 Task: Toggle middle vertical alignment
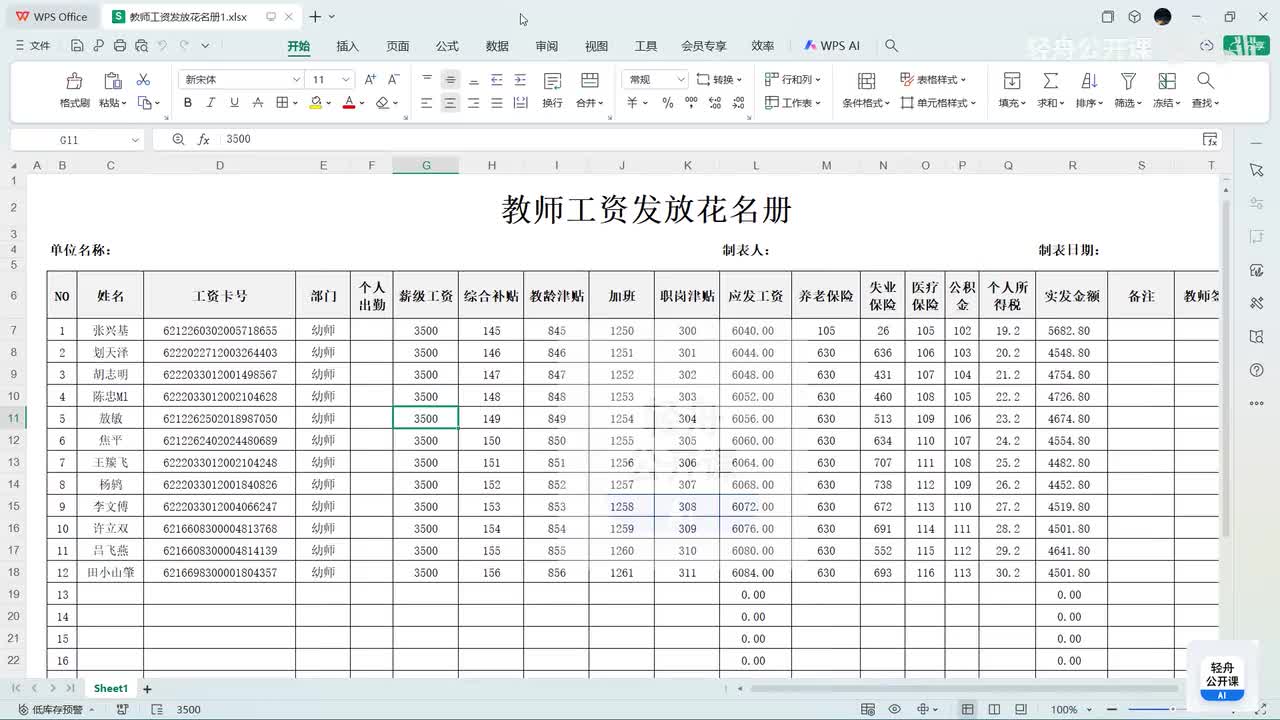(450, 80)
